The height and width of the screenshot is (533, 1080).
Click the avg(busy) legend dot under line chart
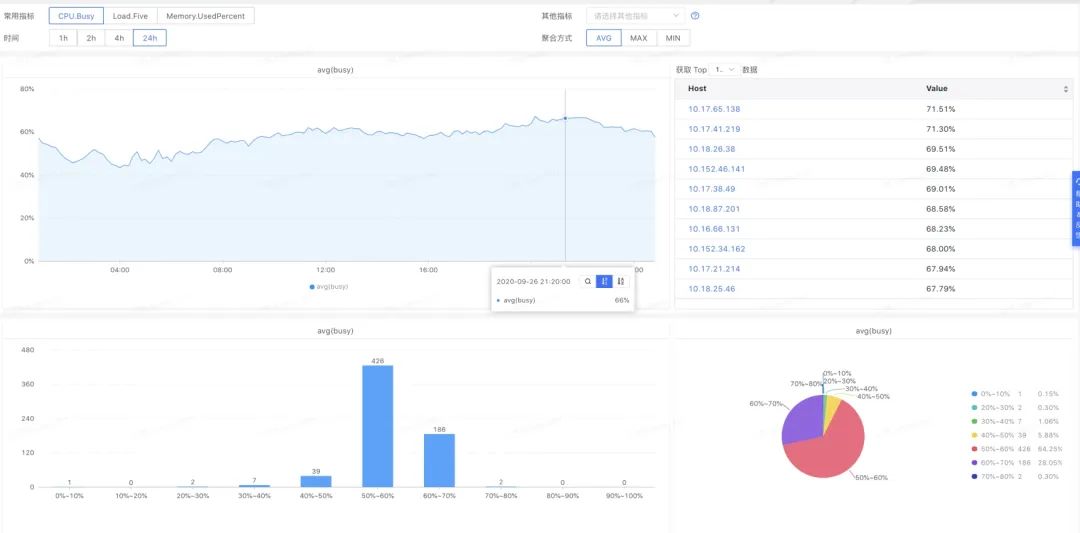tap(312, 287)
